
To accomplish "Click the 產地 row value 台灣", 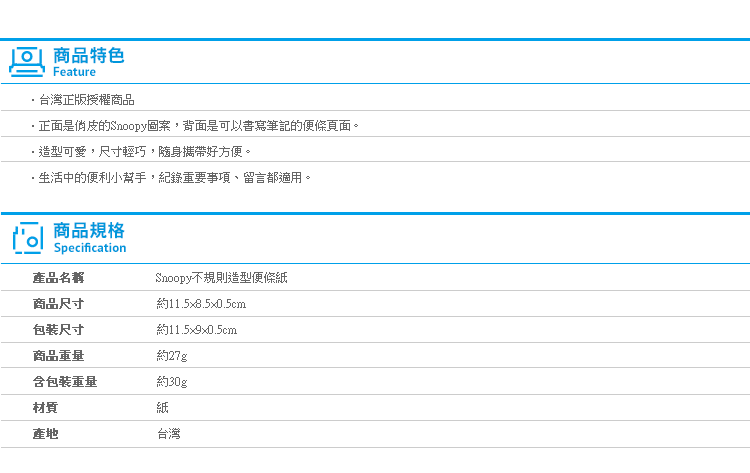I will point(169,434).
